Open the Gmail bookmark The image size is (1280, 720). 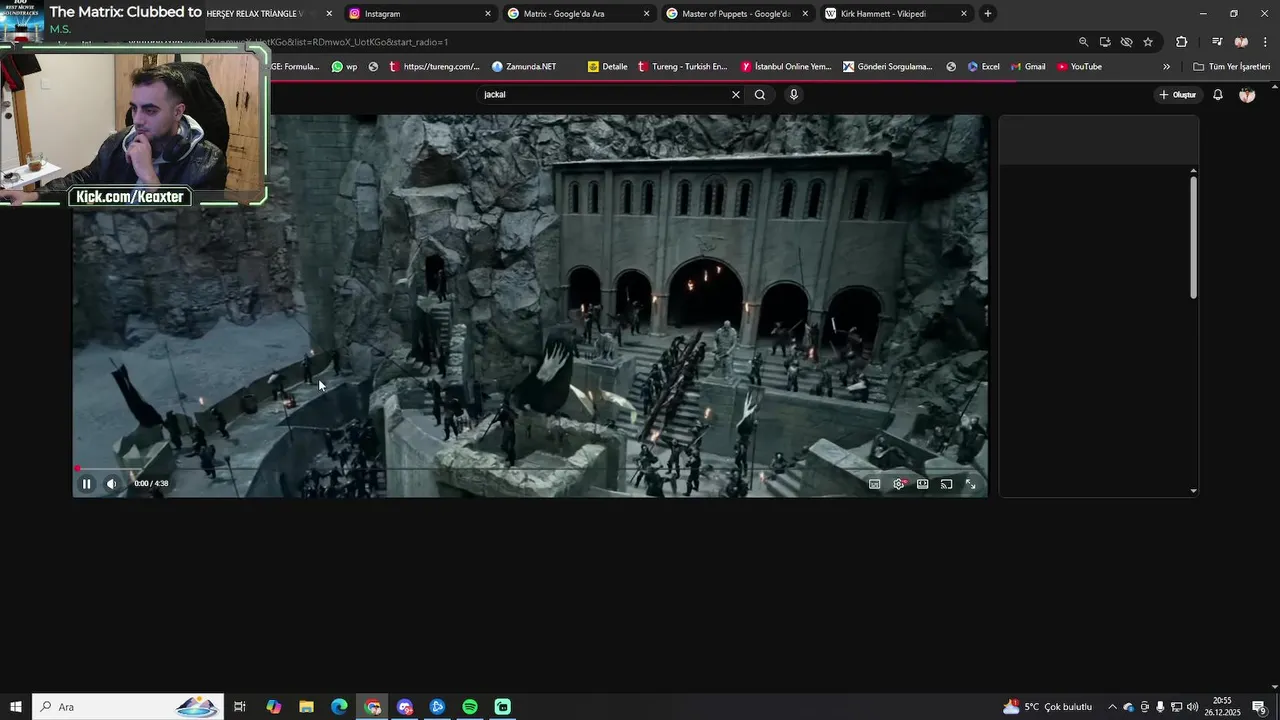(x=1028, y=67)
